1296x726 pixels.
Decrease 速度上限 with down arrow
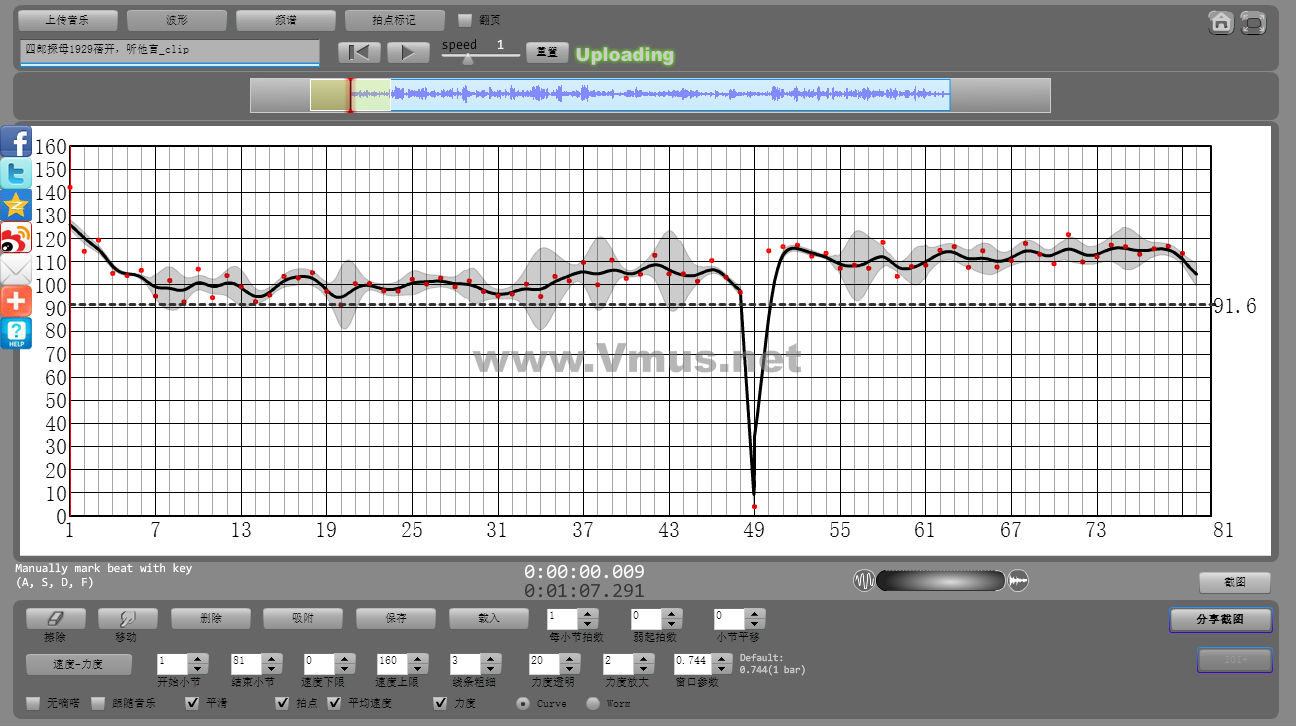pyautogui.click(x=418, y=669)
